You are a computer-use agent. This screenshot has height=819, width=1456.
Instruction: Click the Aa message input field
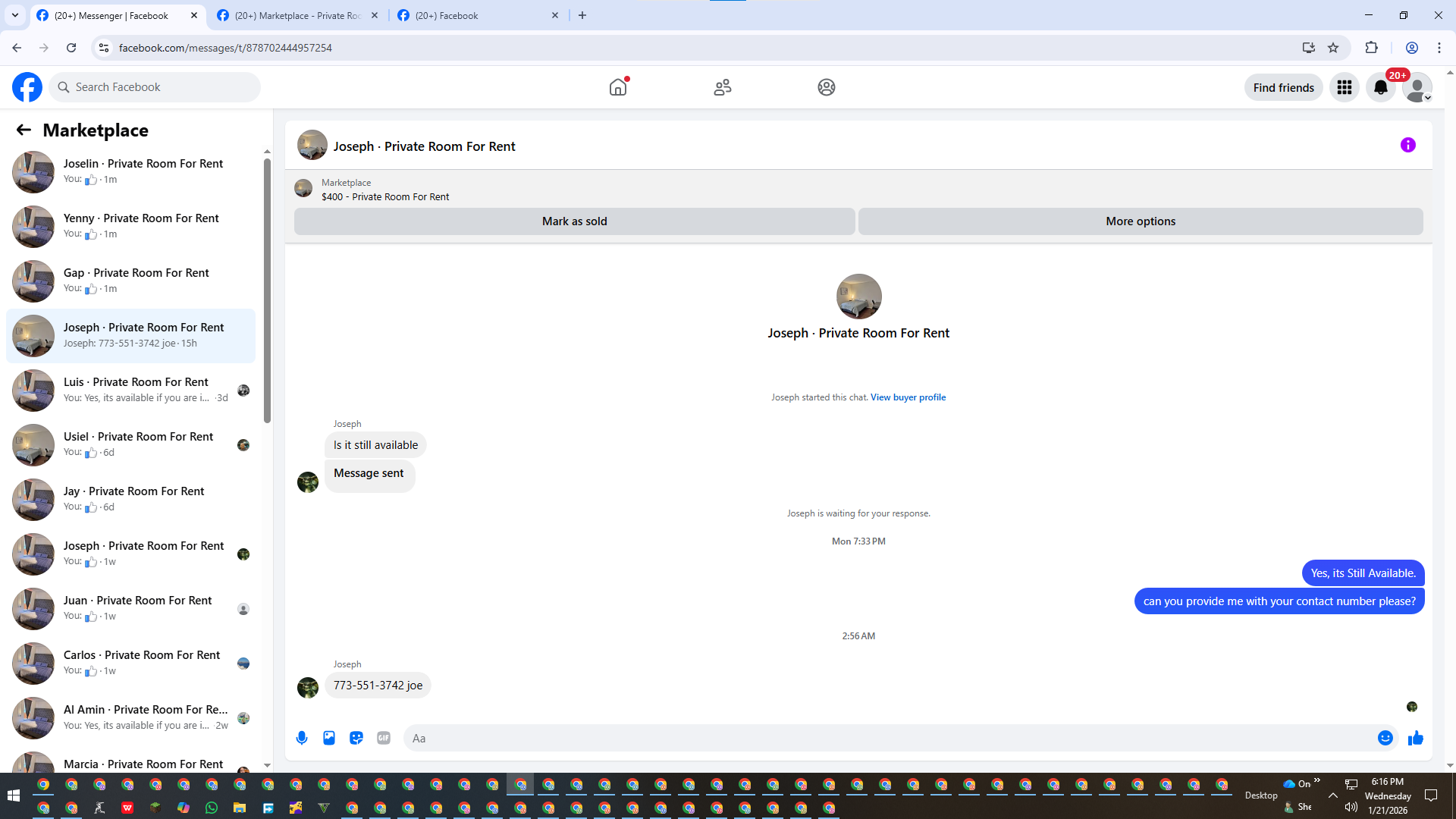coord(887,738)
